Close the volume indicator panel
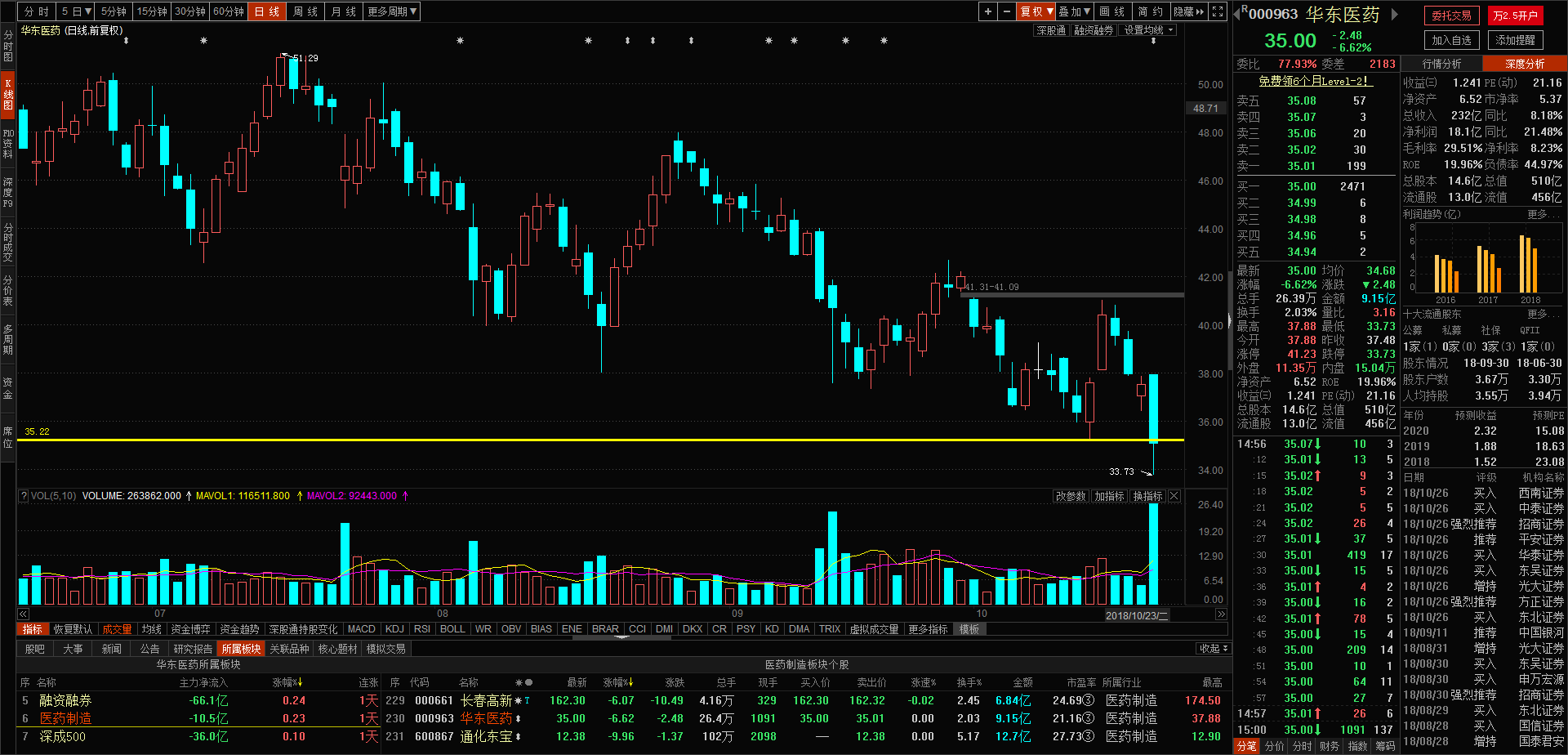Viewport: 1568px width, 755px height. tap(1174, 496)
